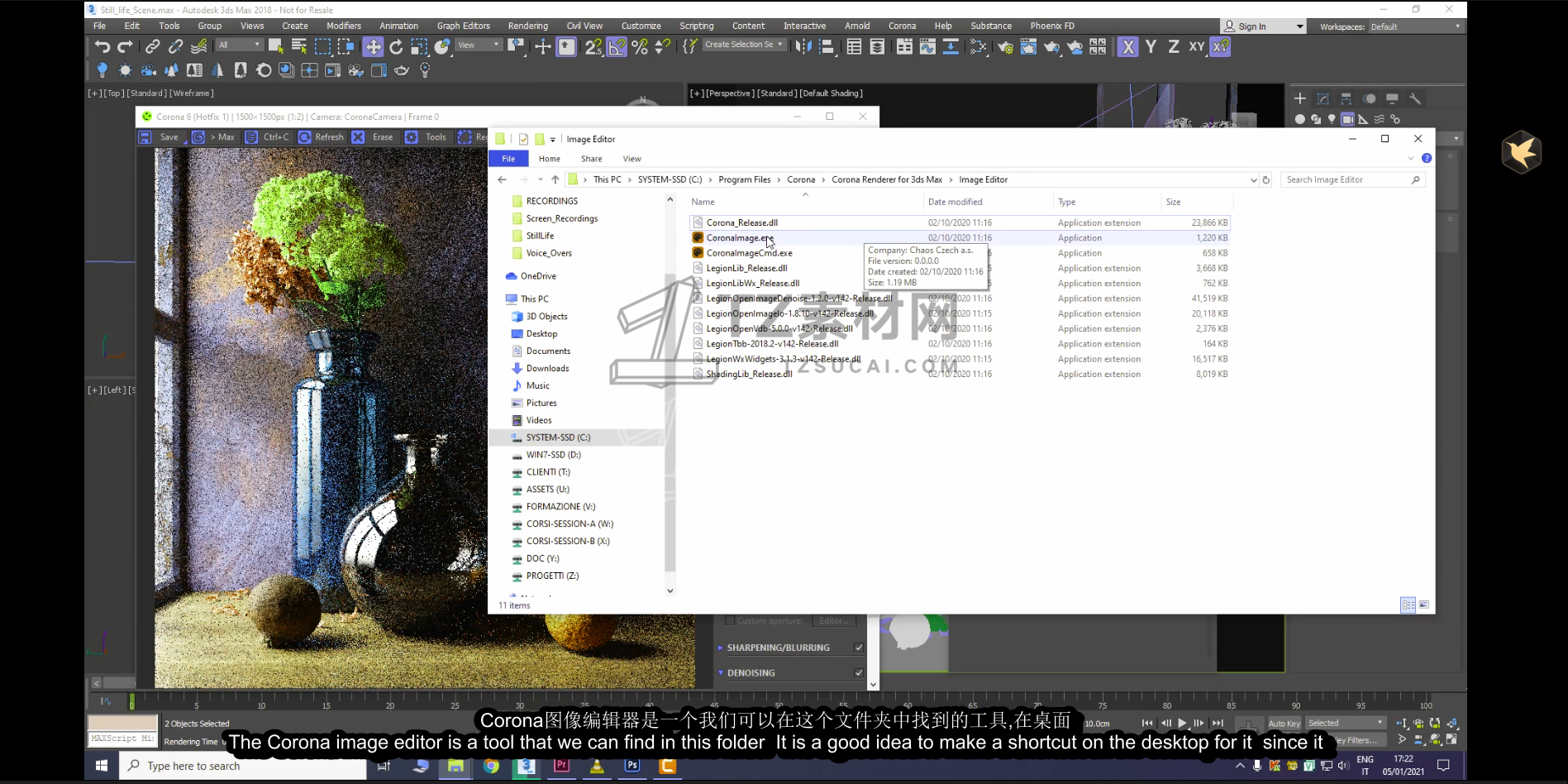Click Tools in Corona frame buffer
Image resolution: width=1568 pixels, height=784 pixels.
click(x=427, y=137)
